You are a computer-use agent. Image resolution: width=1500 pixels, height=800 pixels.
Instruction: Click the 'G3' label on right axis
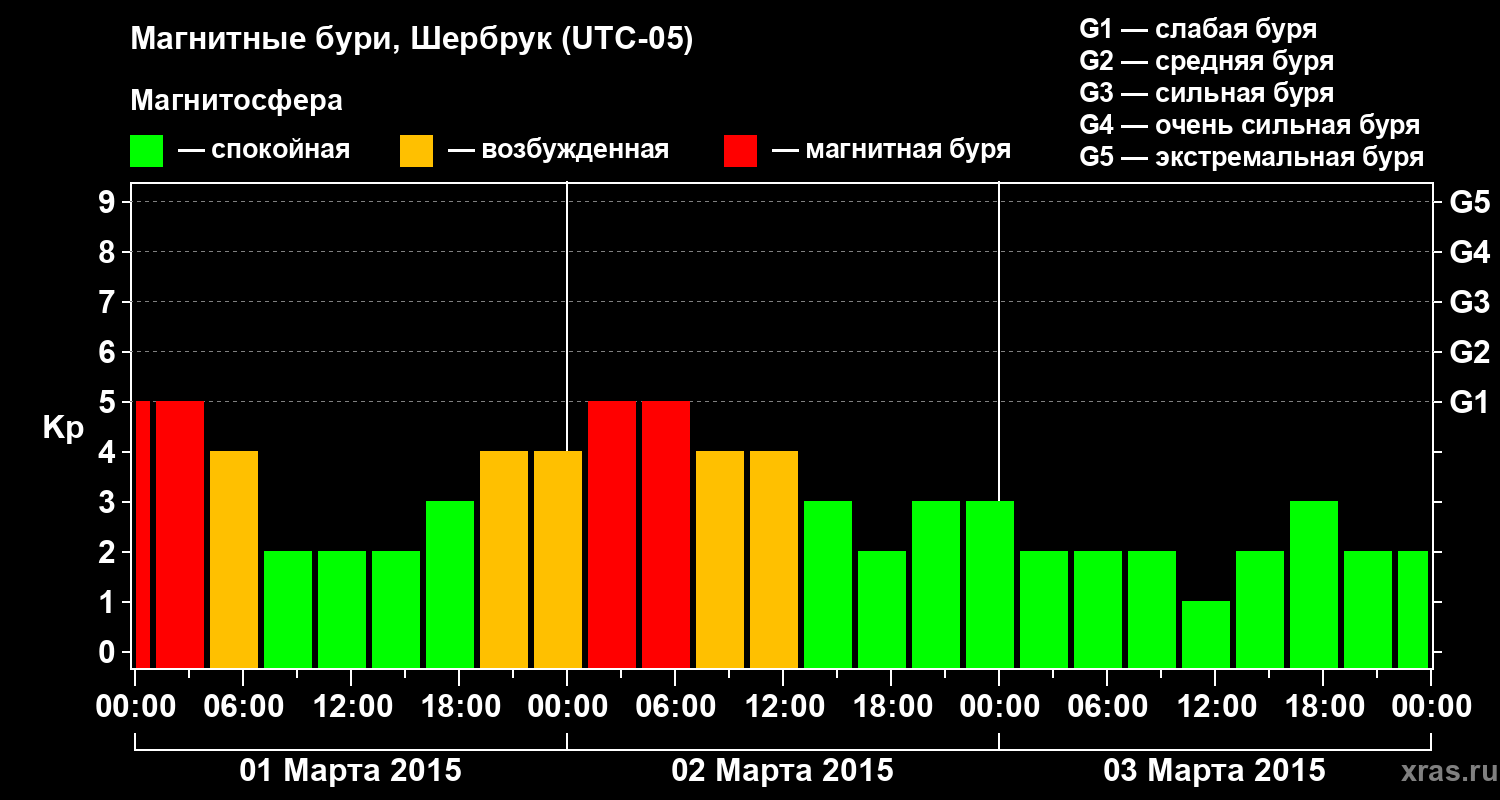(x=1469, y=302)
